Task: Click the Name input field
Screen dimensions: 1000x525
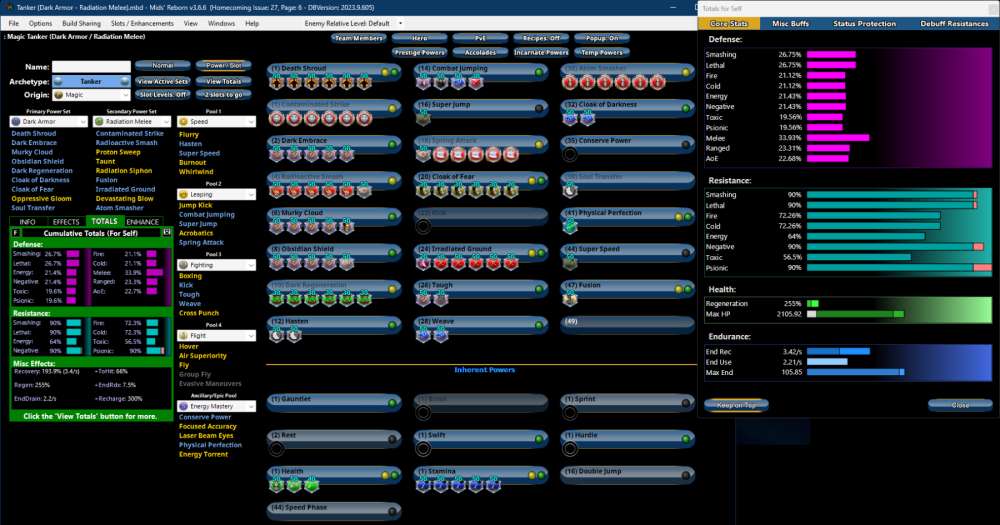Action: (x=91, y=67)
